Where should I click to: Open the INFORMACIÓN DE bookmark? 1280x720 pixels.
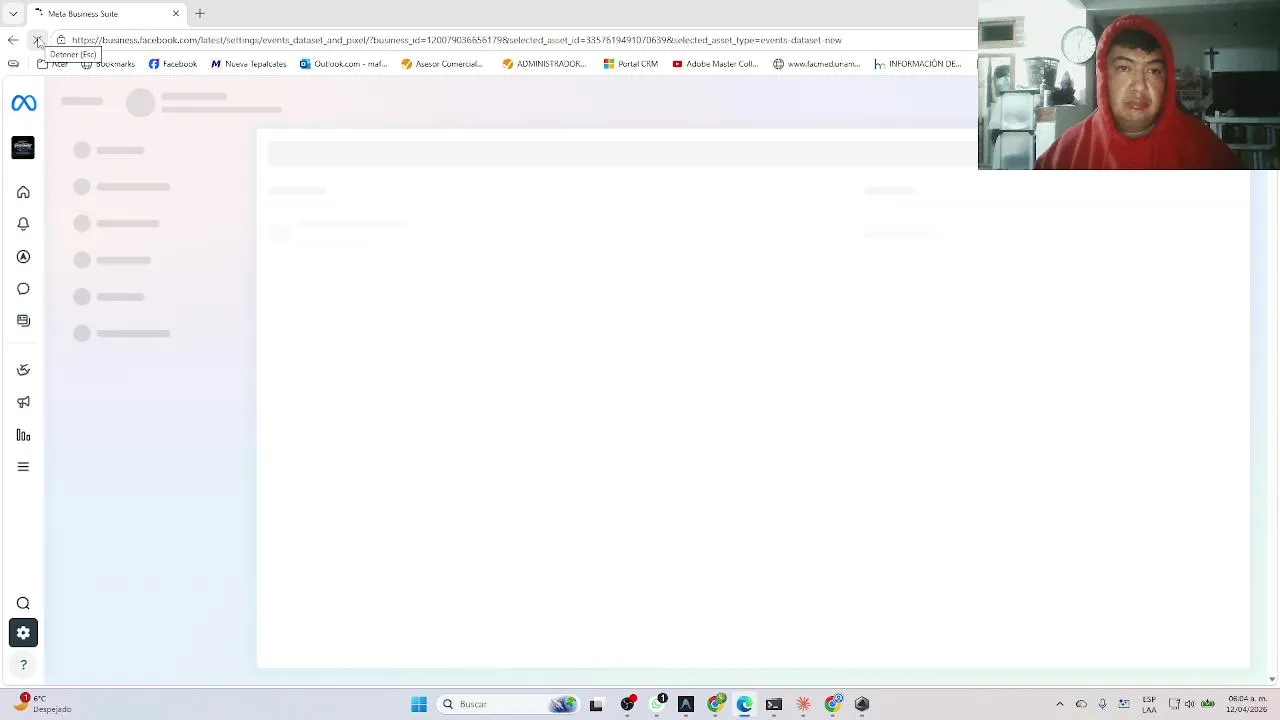(x=917, y=64)
